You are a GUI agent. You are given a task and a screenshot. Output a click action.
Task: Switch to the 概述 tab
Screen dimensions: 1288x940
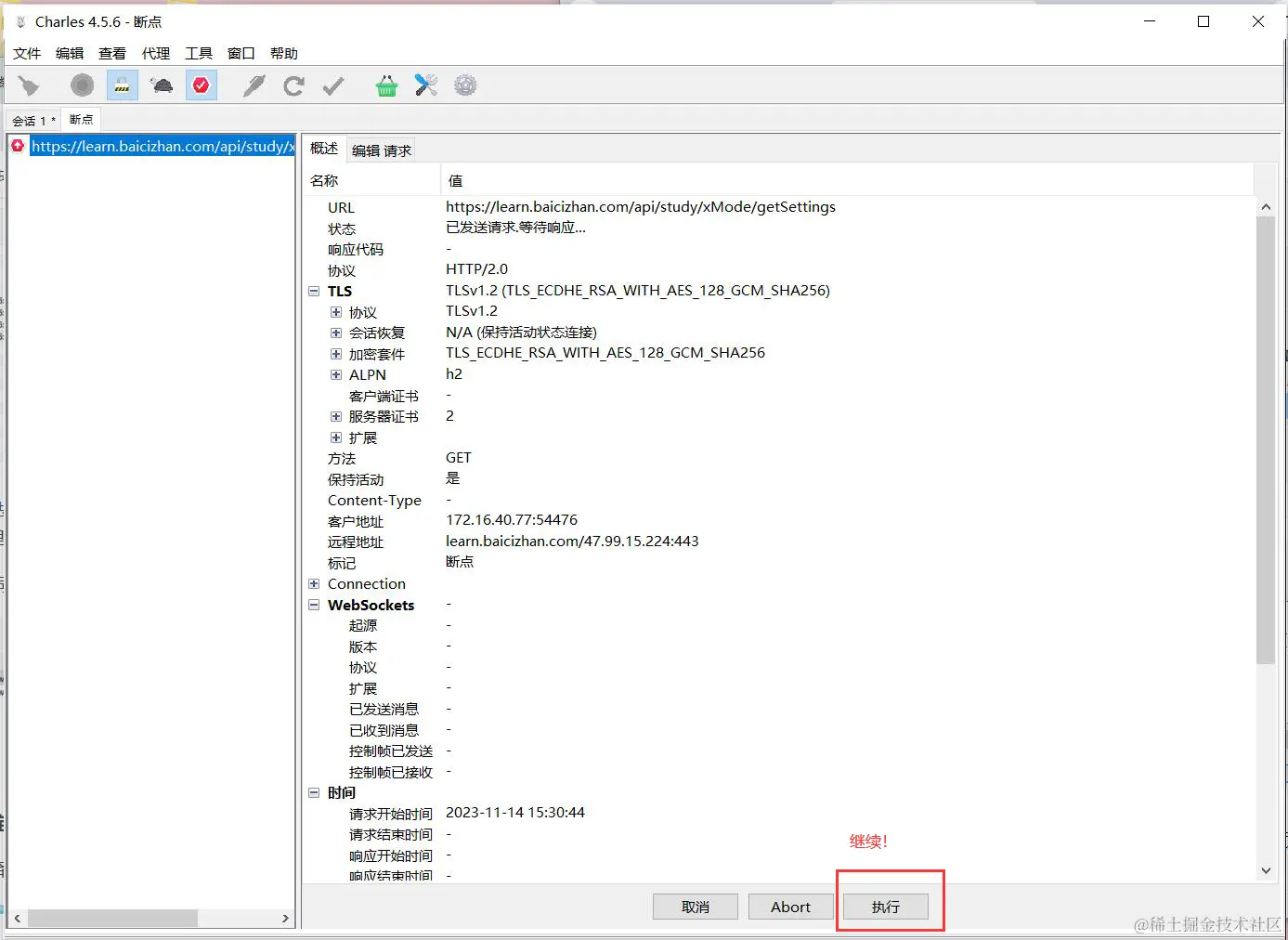324,149
